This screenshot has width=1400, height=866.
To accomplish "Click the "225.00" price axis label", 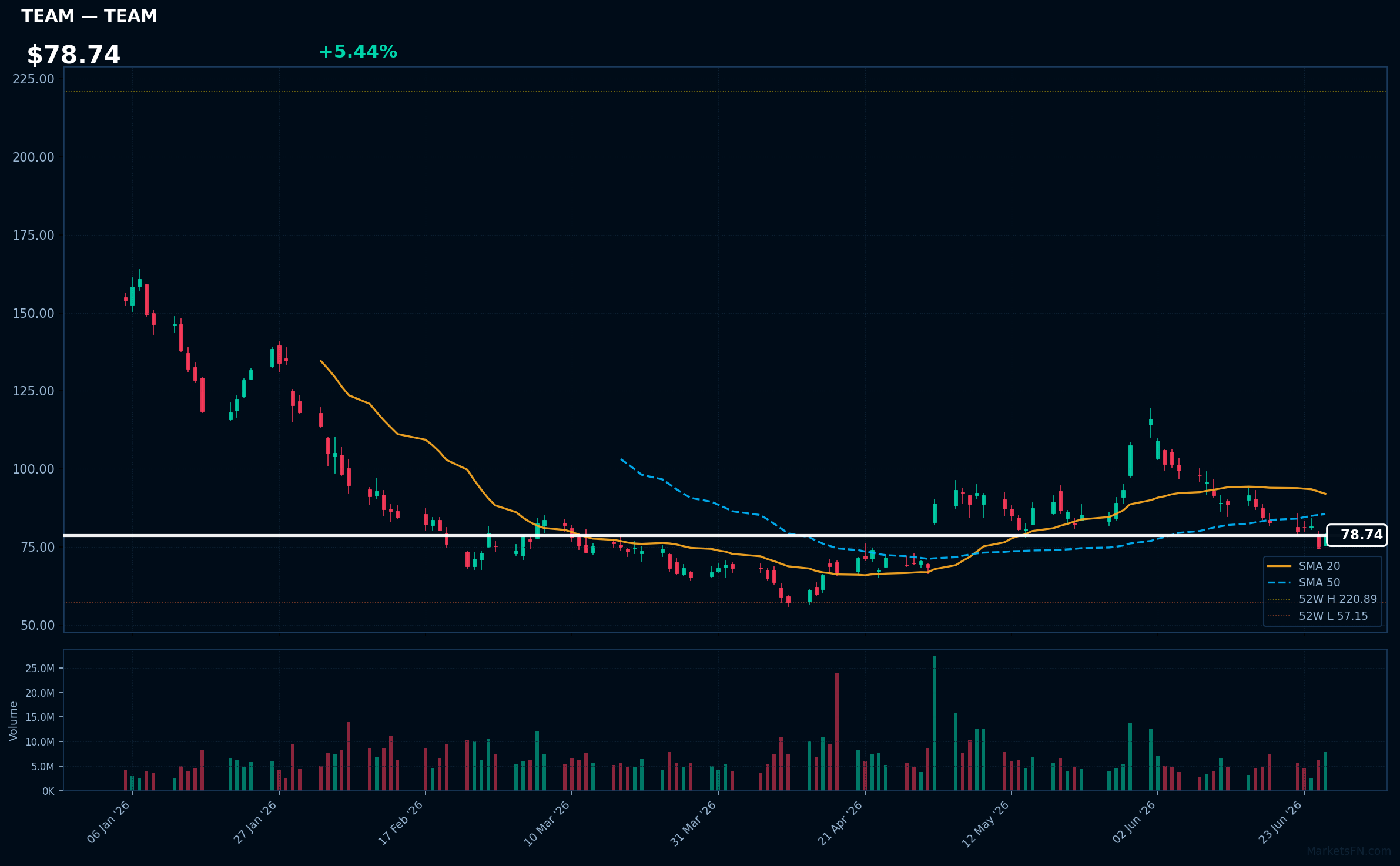I will [x=34, y=79].
